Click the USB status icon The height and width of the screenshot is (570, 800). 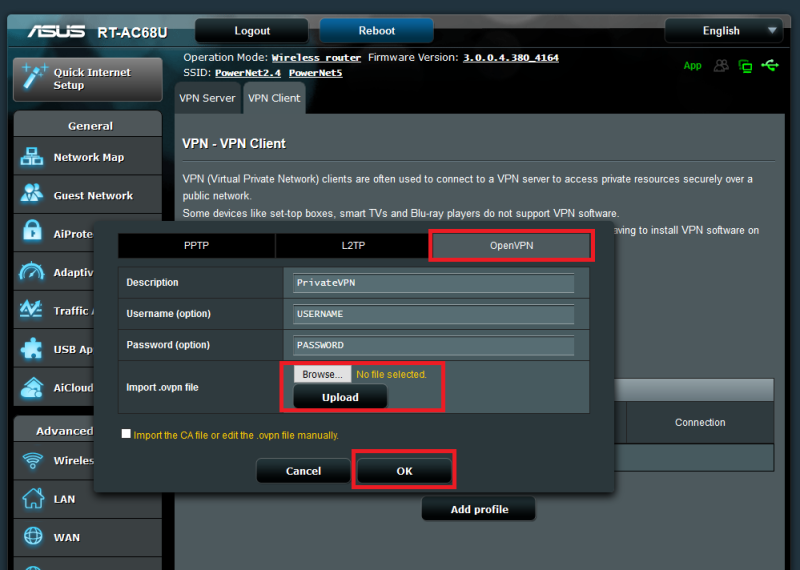click(770, 65)
